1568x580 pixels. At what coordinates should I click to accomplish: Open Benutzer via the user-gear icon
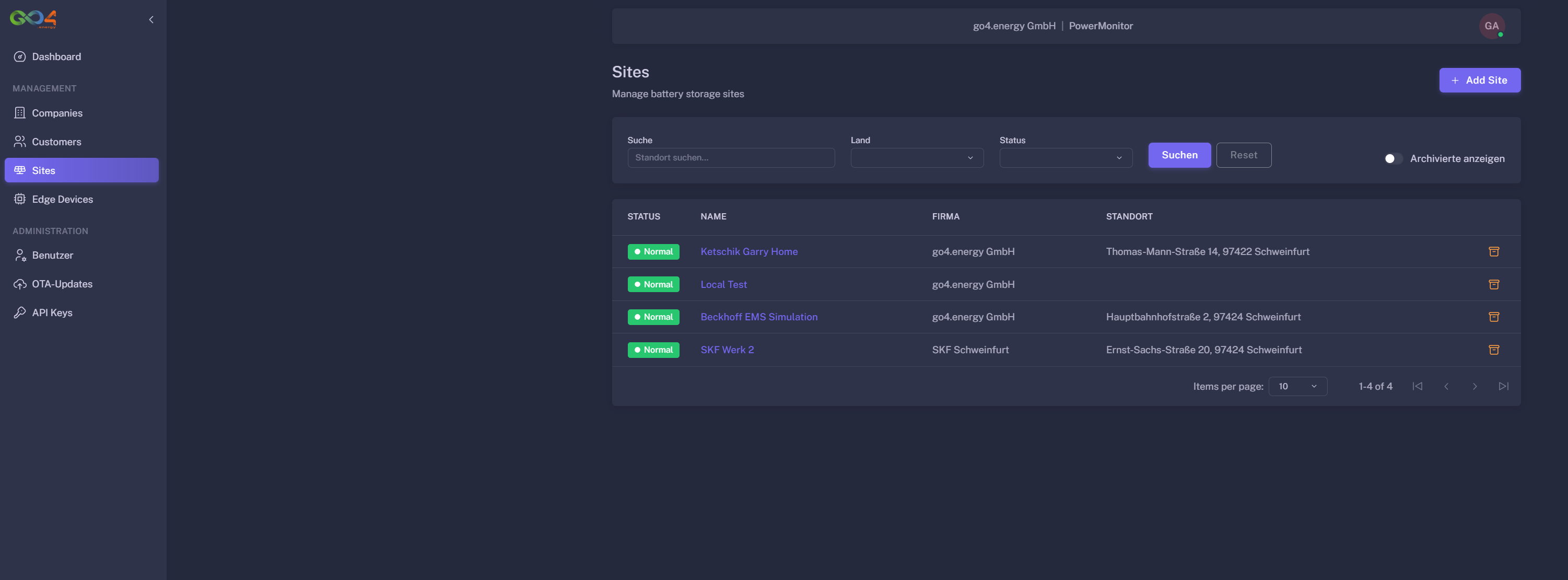[20, 254]
